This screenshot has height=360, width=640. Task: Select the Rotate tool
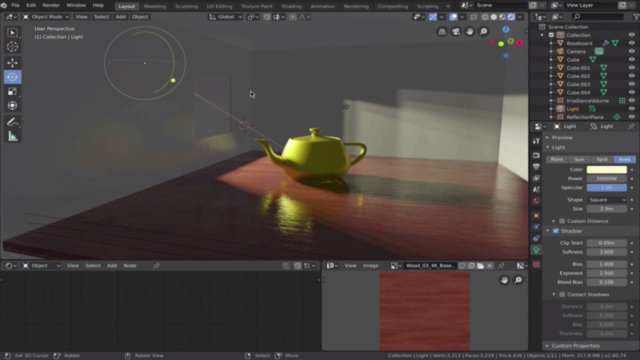pyautogui.click(x=12, y=77)
